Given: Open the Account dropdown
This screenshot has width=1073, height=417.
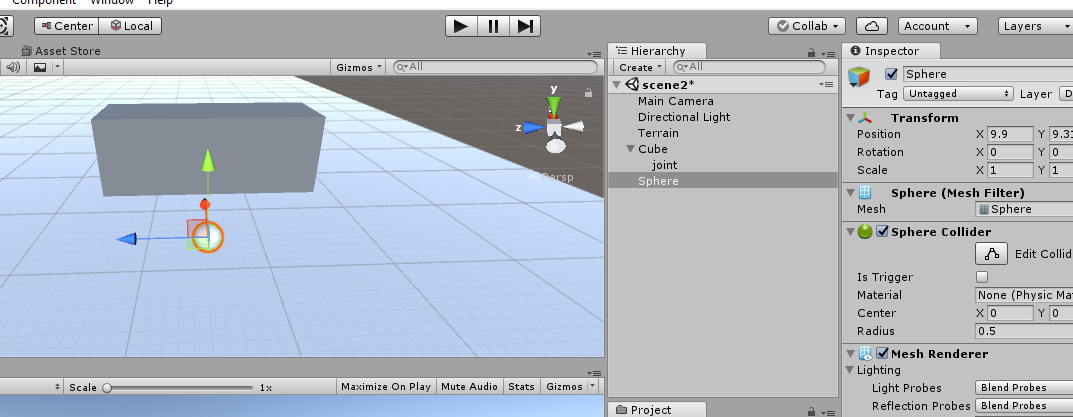Looking at the screenshot, I should pyautogui.click(x=937, y=26).
